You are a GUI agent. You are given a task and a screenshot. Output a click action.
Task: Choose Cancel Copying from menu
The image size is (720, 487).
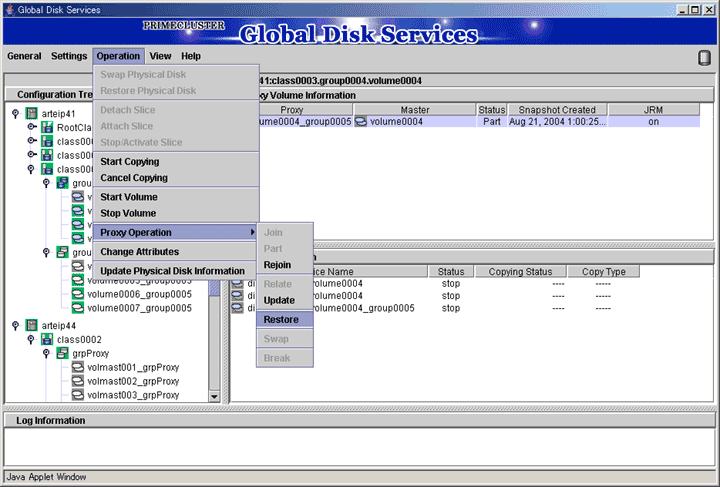click(x=176, y=178)
